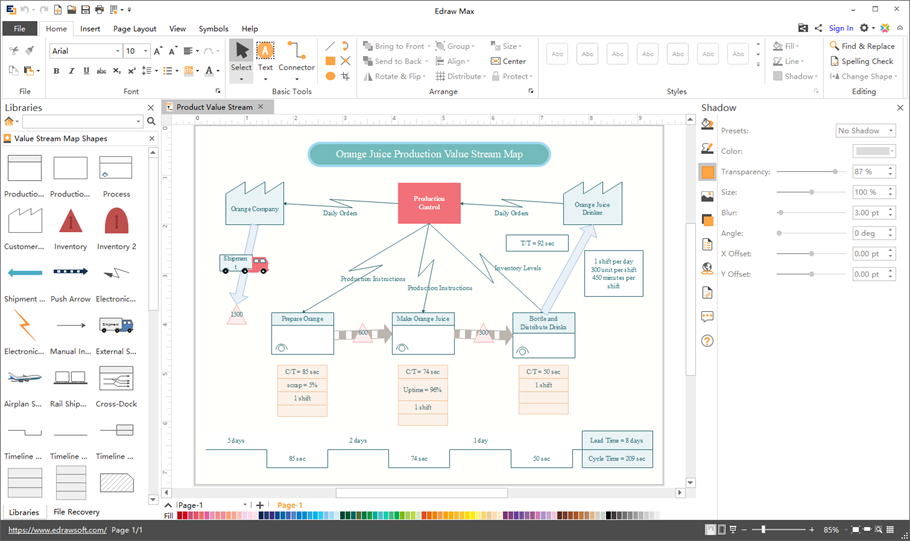The image size is (910, 541).
Task: Open the shadow Color dropdown
Action: (x=873, y=151)
